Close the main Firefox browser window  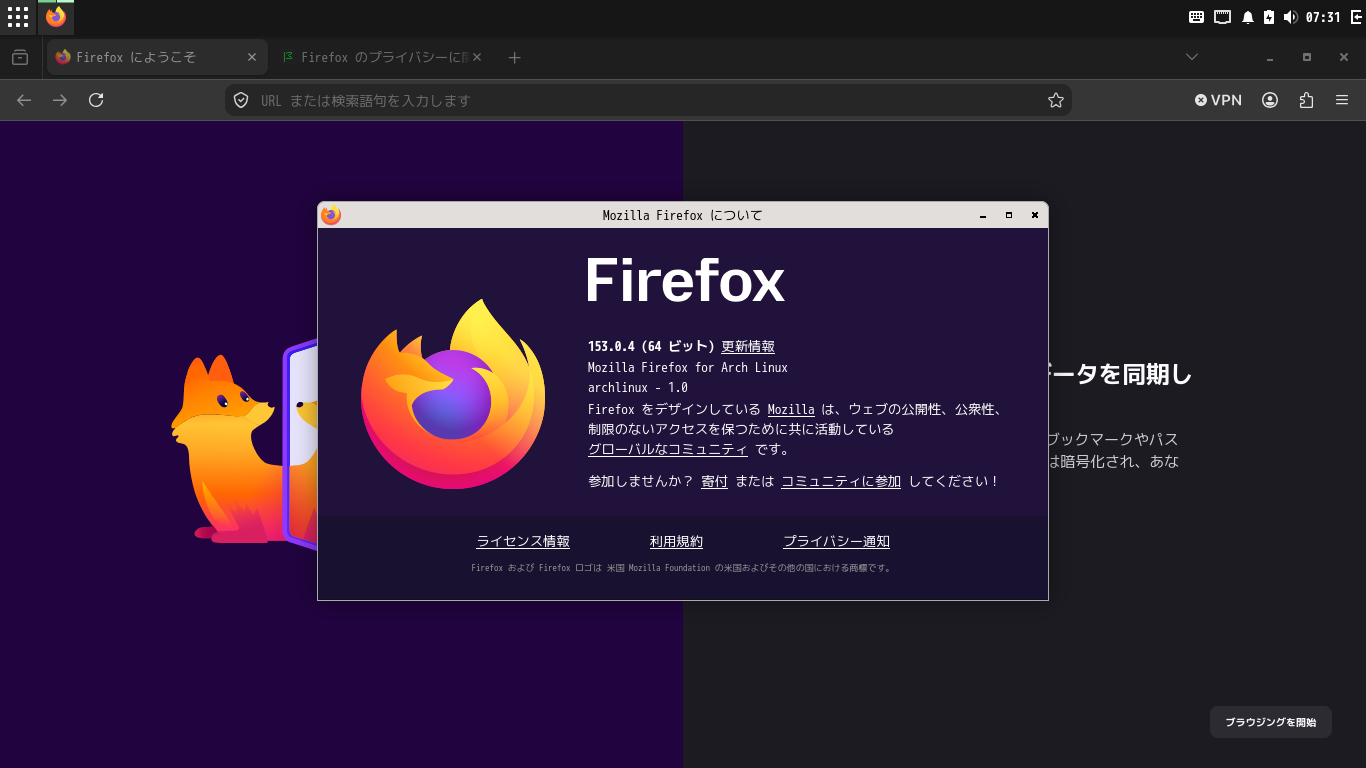(x=1344, y=57)
